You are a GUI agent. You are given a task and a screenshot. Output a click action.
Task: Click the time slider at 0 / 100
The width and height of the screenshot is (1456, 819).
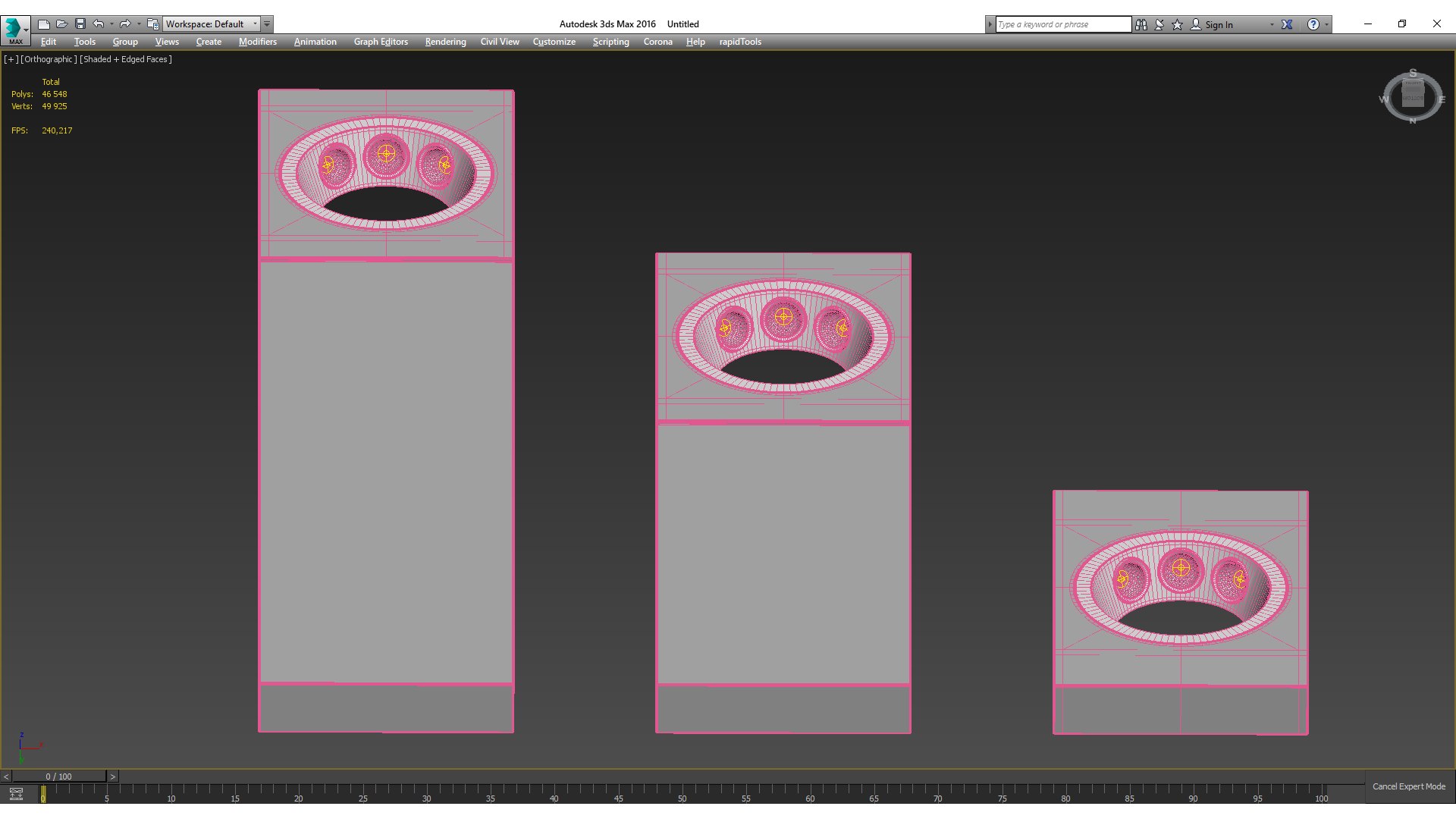[58, 777]
